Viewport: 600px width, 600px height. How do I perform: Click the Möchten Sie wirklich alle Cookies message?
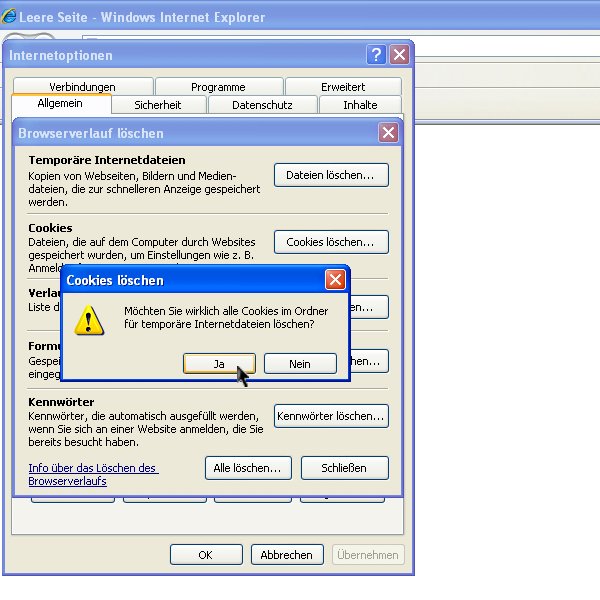[226, 317]
